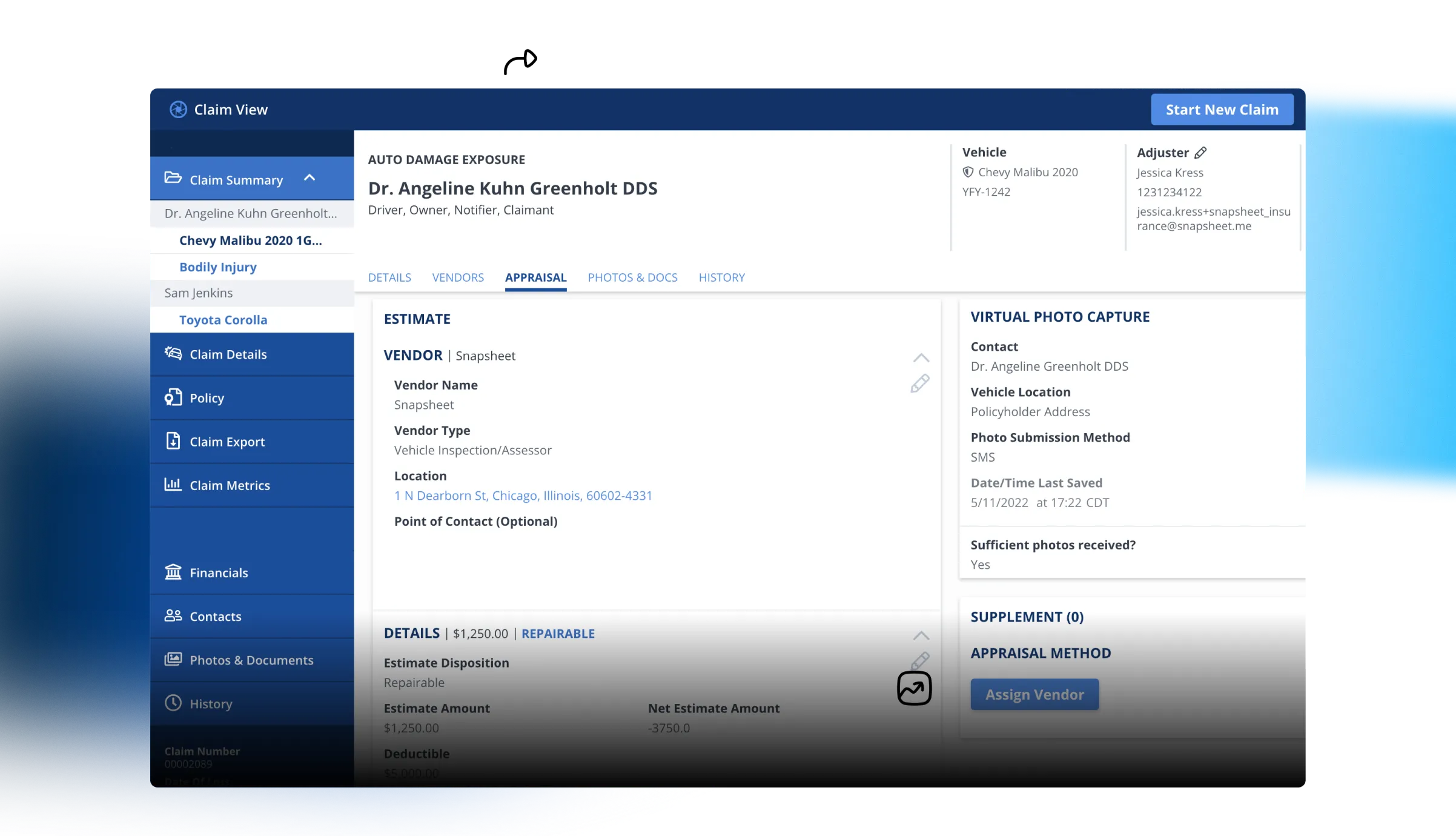Switch to the Photos & Docs tab
1456x836 pixels.
pyautogui.click(x=632, y=277)
